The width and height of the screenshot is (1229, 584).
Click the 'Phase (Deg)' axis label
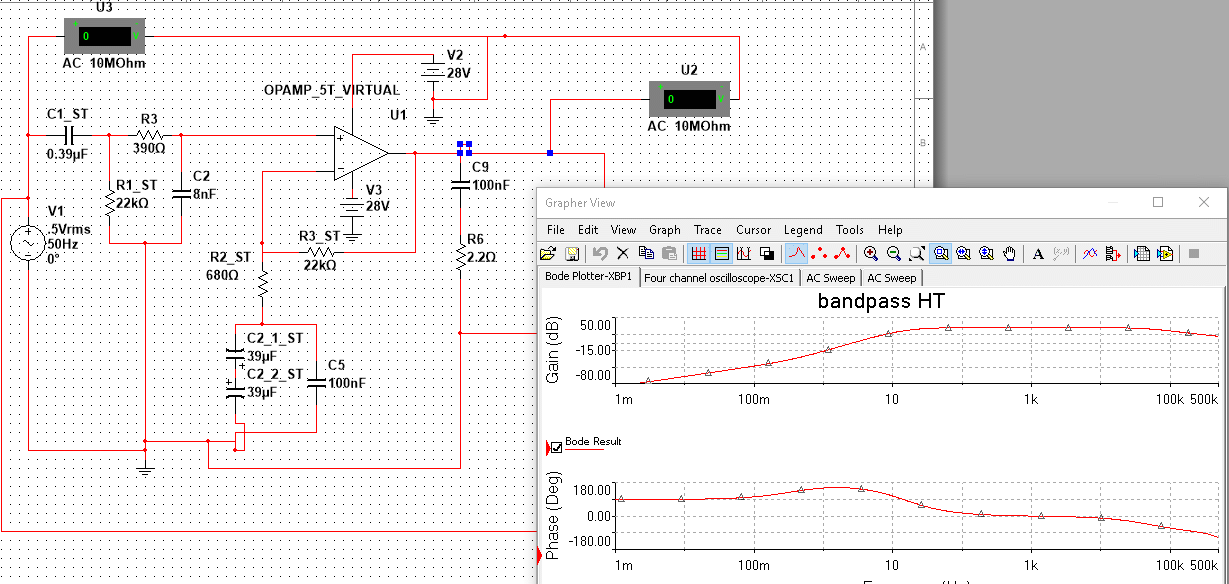point(552,515)
